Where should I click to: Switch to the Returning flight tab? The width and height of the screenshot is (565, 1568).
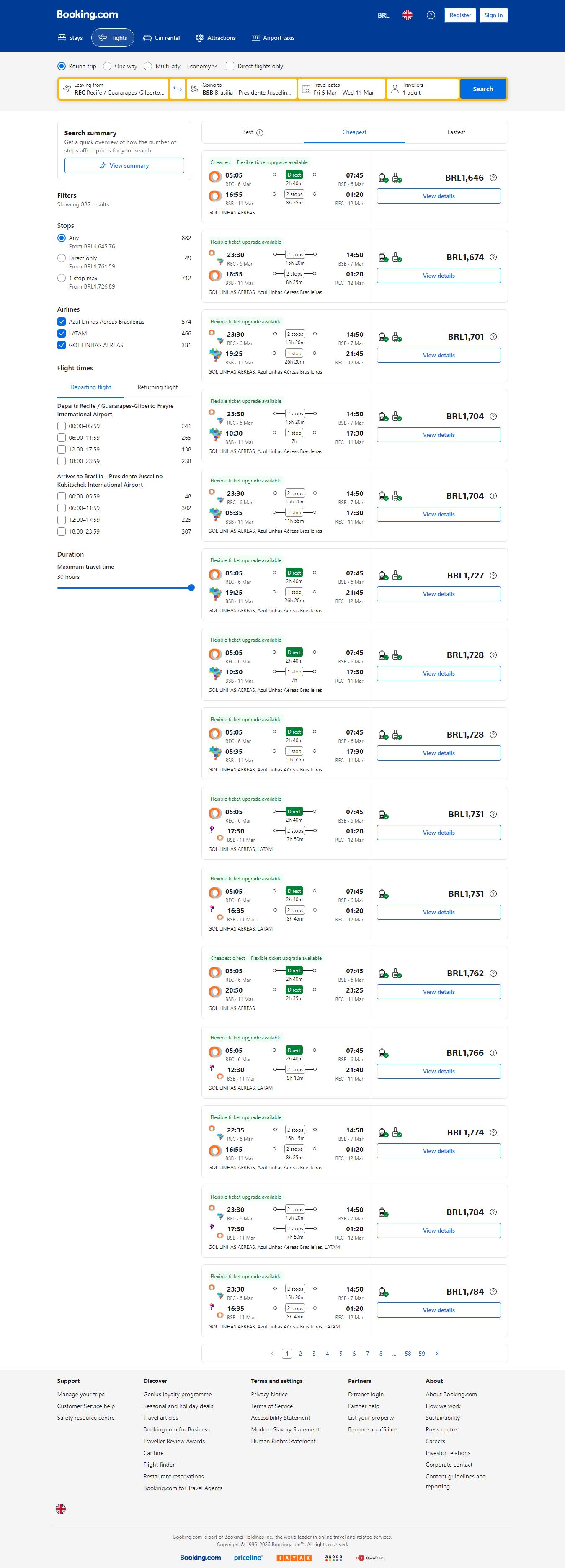tap(157, 387)
